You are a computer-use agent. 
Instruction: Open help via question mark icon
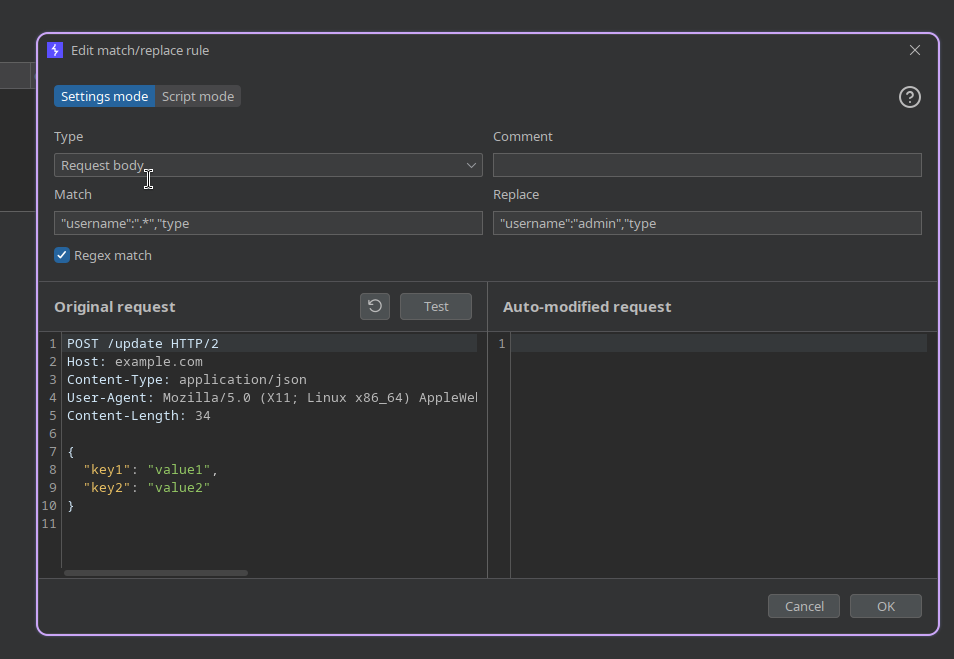[x=909, y=97]
